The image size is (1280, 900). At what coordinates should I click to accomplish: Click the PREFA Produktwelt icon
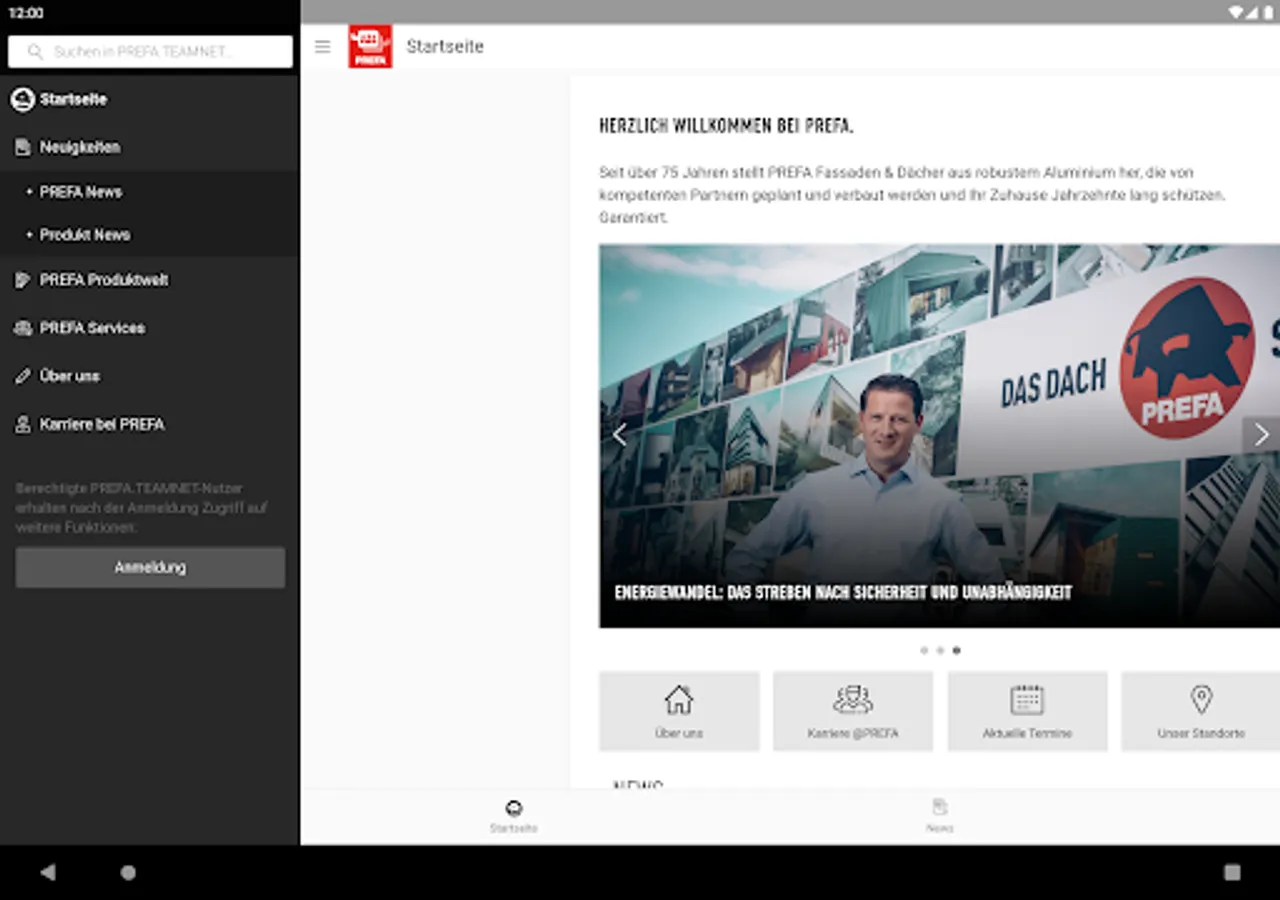(22, 280)
